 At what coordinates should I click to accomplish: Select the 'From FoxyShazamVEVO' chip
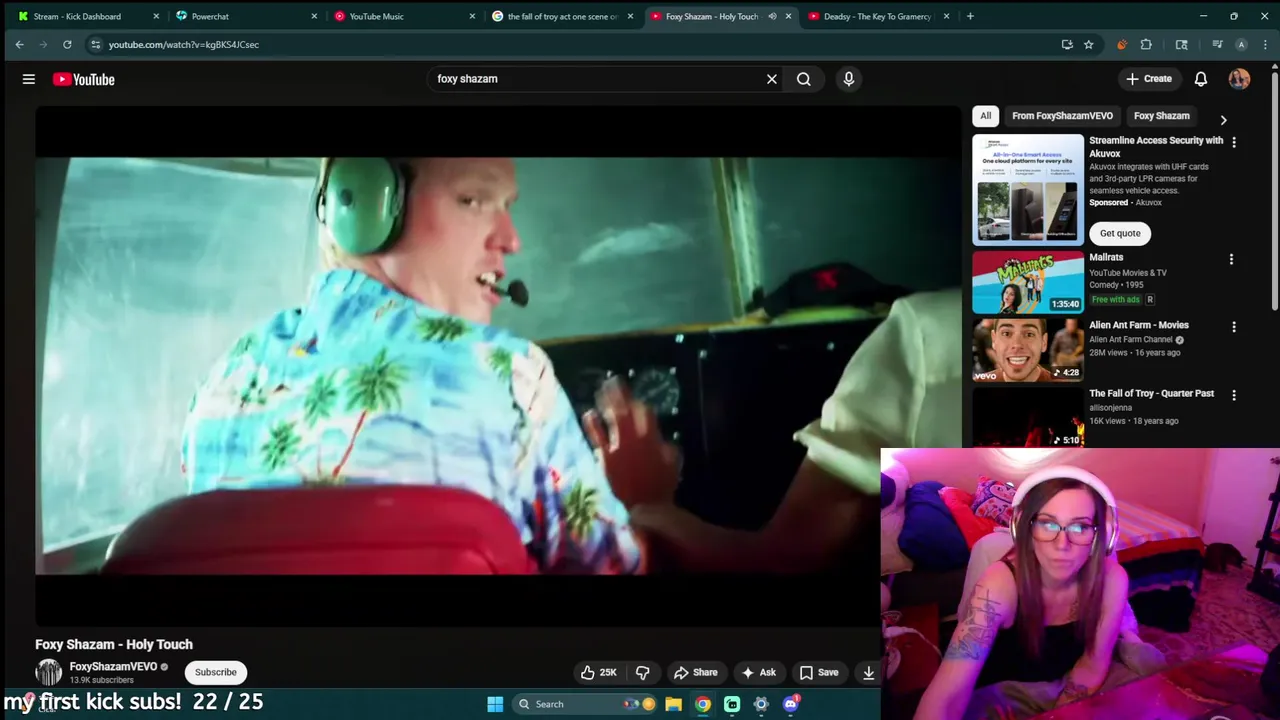pos(1062,116)
